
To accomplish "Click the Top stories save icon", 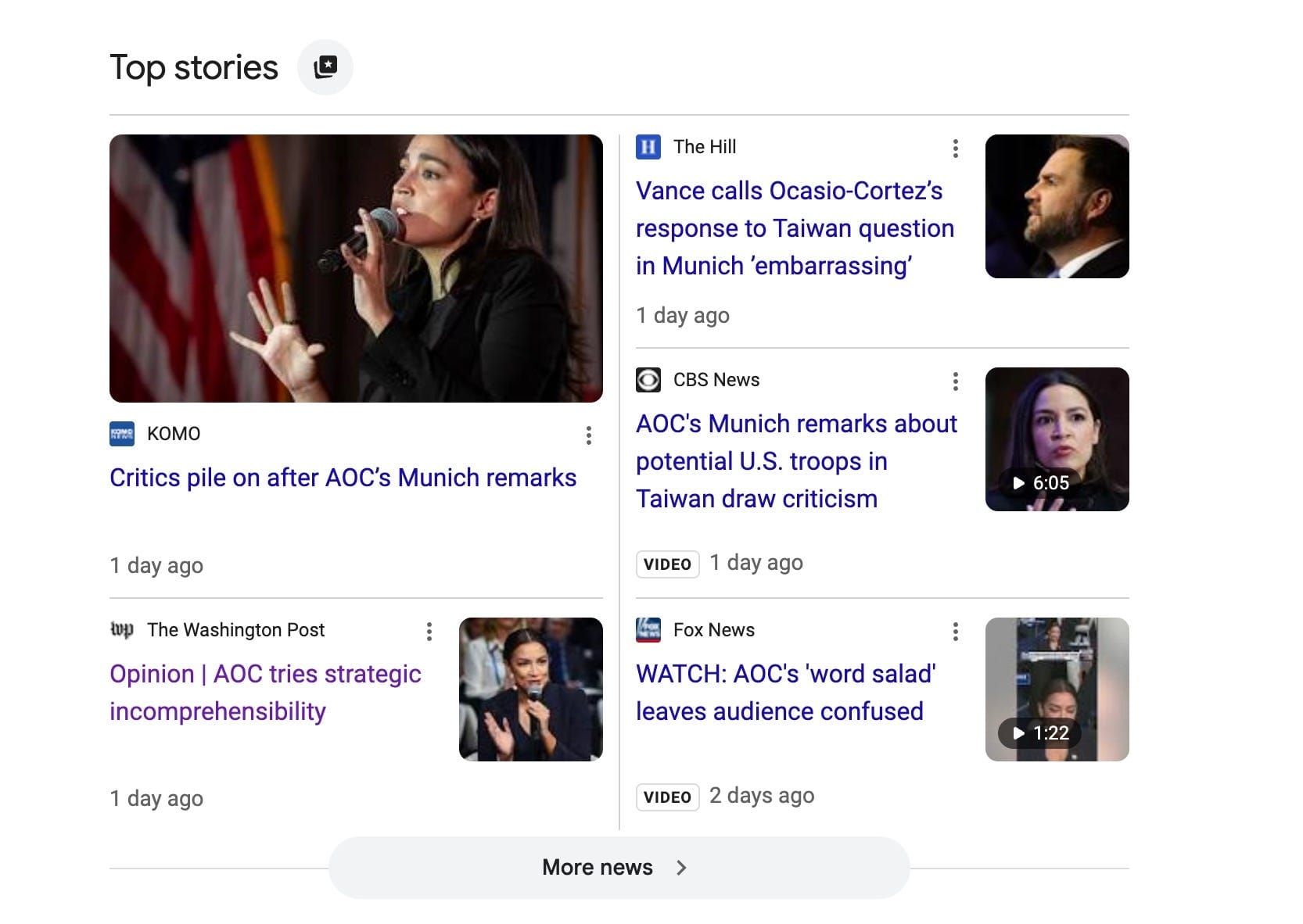I will click(x=325, y=67).
